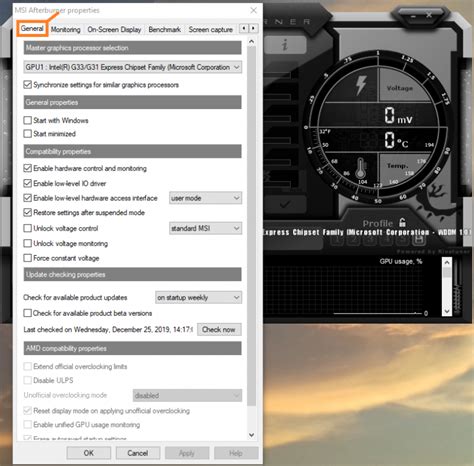Click the Compatibility properties section header
This screenshot has width=474, height=466.
pyautogui.click(x=133, y=151)
